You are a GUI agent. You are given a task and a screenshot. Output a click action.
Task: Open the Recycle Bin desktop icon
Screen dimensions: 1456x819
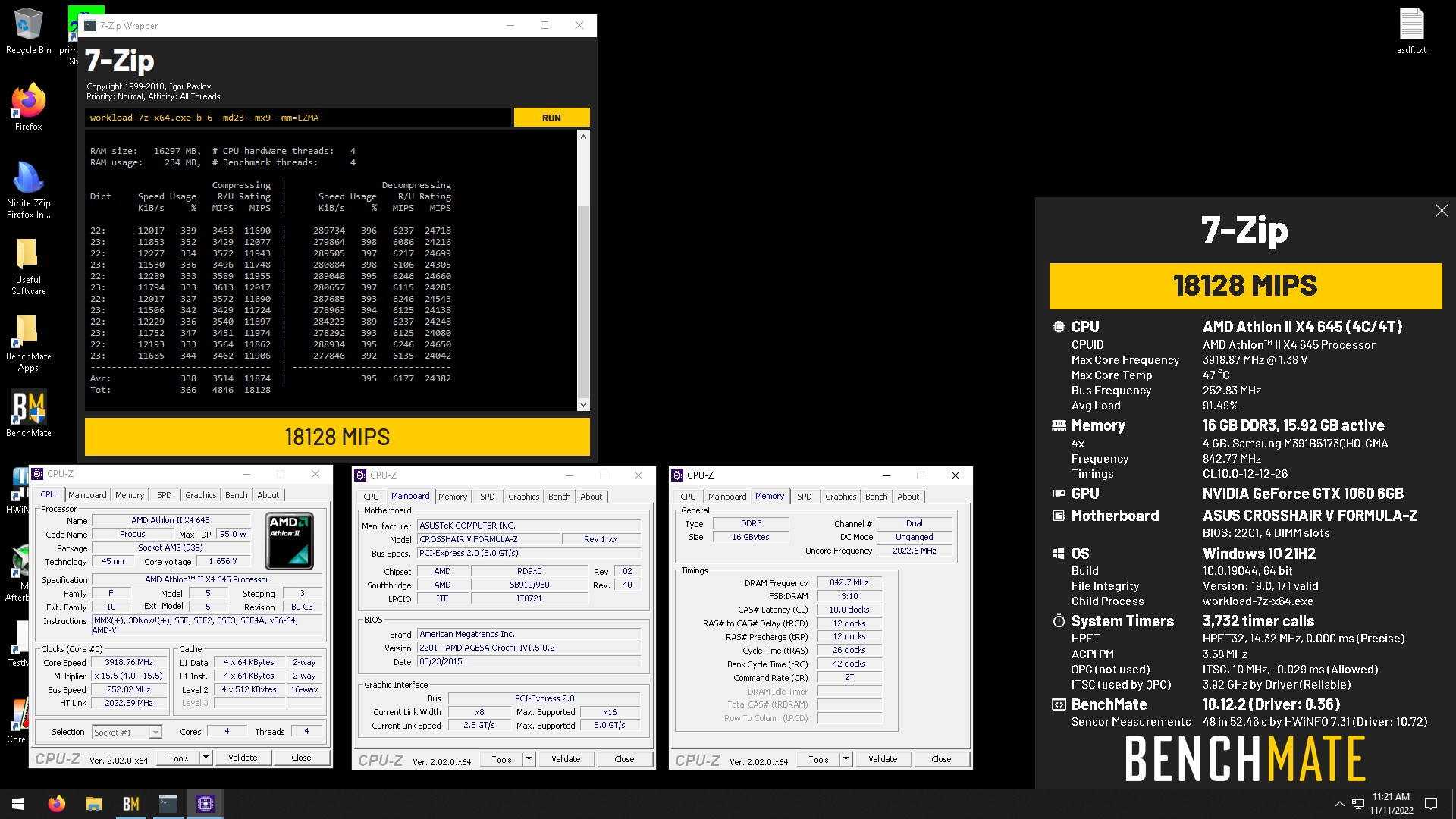point(28,31)
